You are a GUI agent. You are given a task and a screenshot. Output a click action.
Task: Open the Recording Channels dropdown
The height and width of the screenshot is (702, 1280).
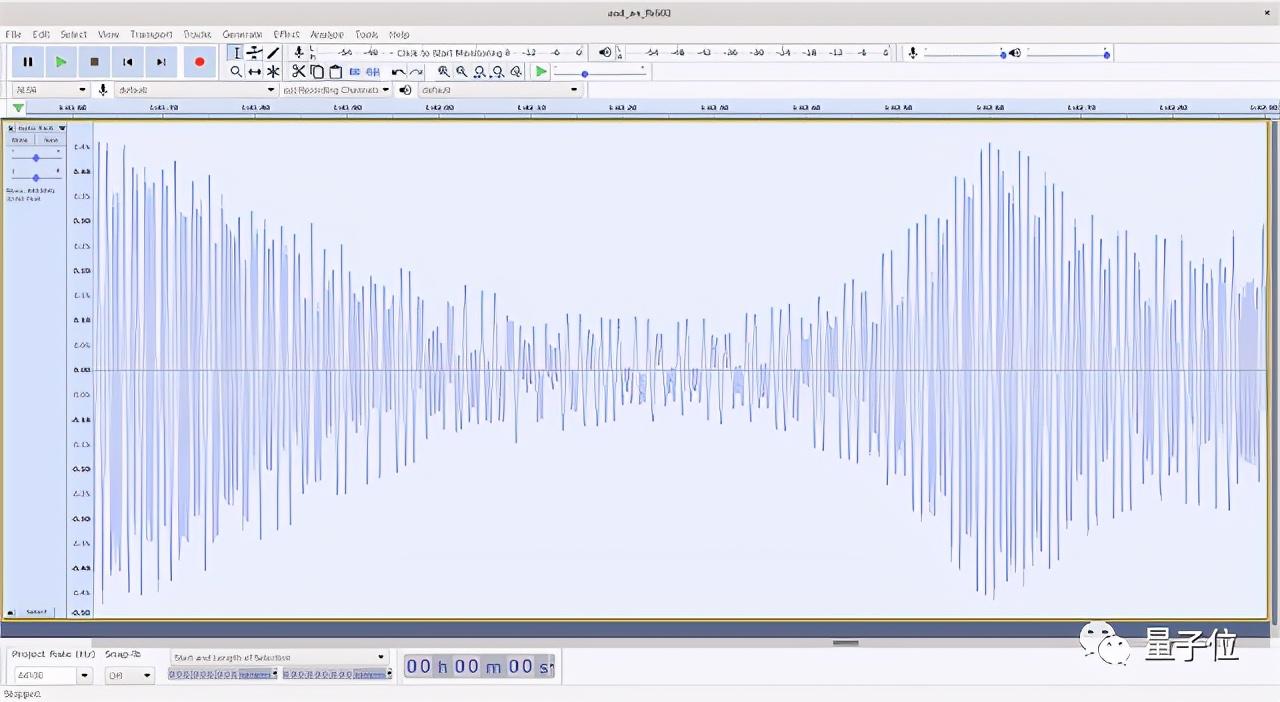336,90
